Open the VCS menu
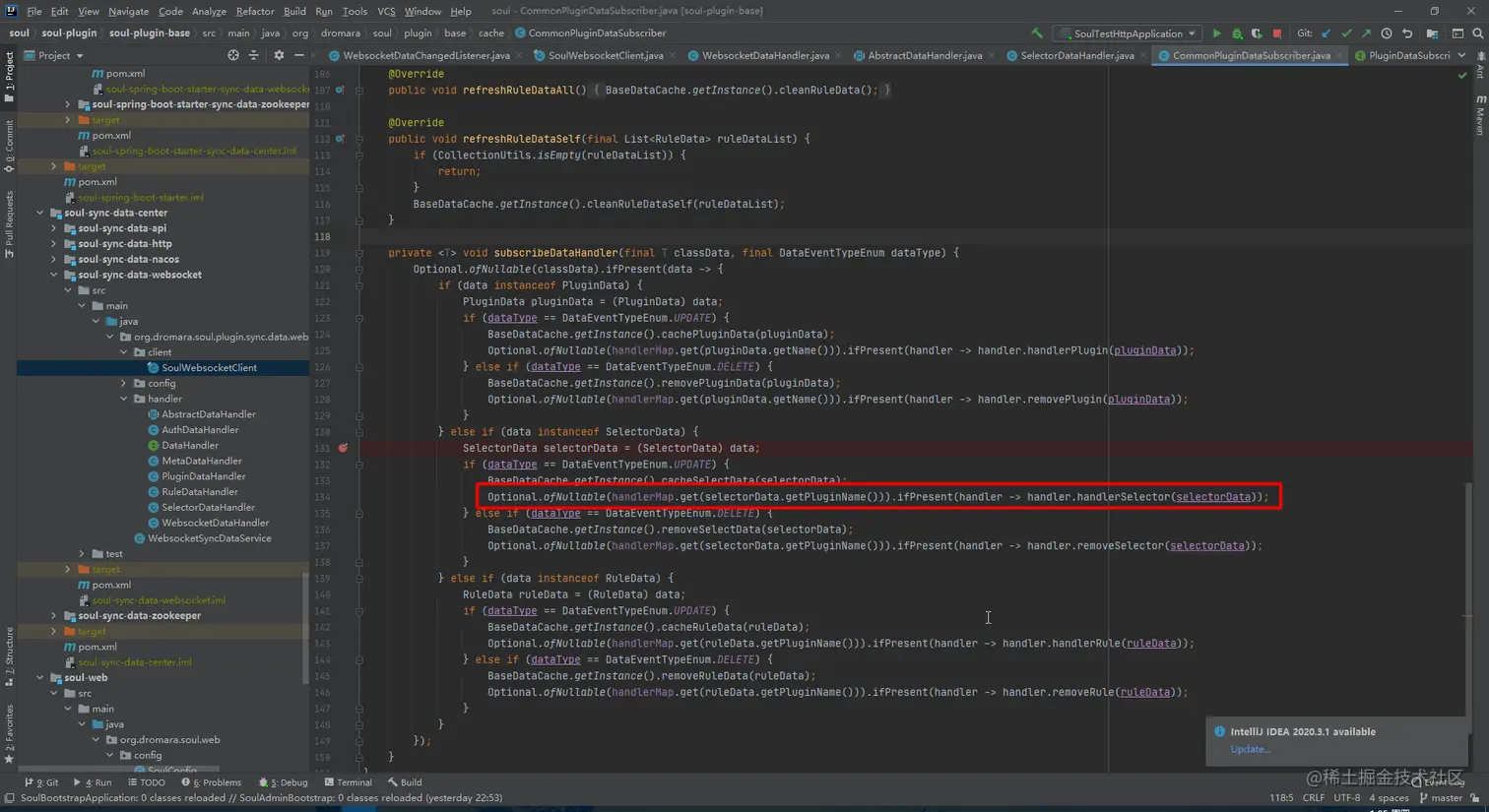 [x=386, y=11]
